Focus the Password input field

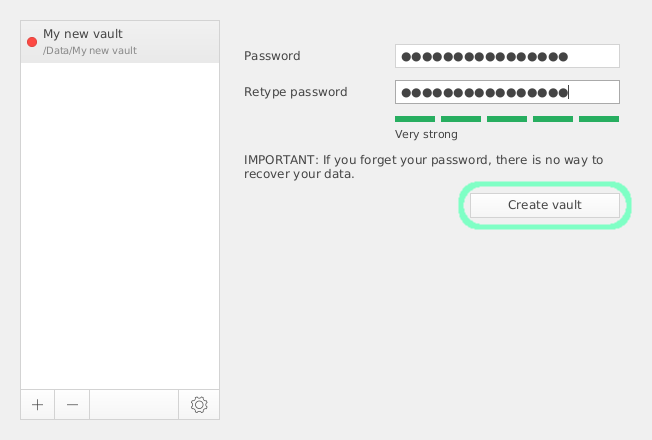pos(507,56)
